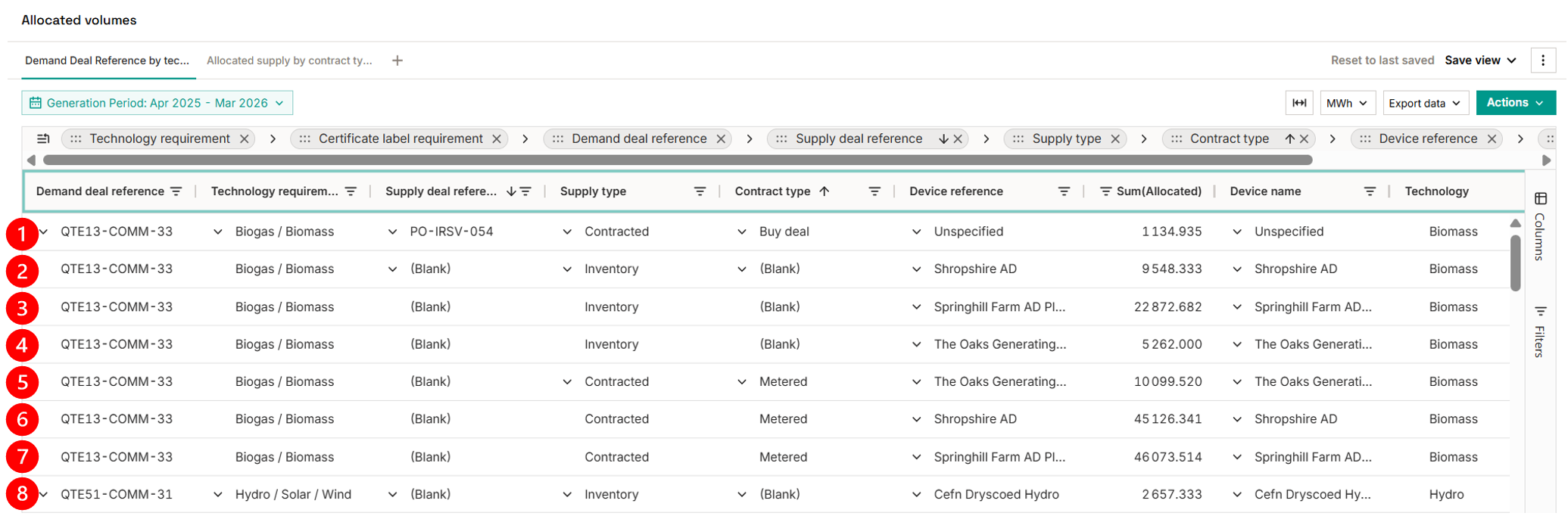Open filter menu on Demand deal reference column
This screenshot has width=1568, height=516.
tap(176, 191)
